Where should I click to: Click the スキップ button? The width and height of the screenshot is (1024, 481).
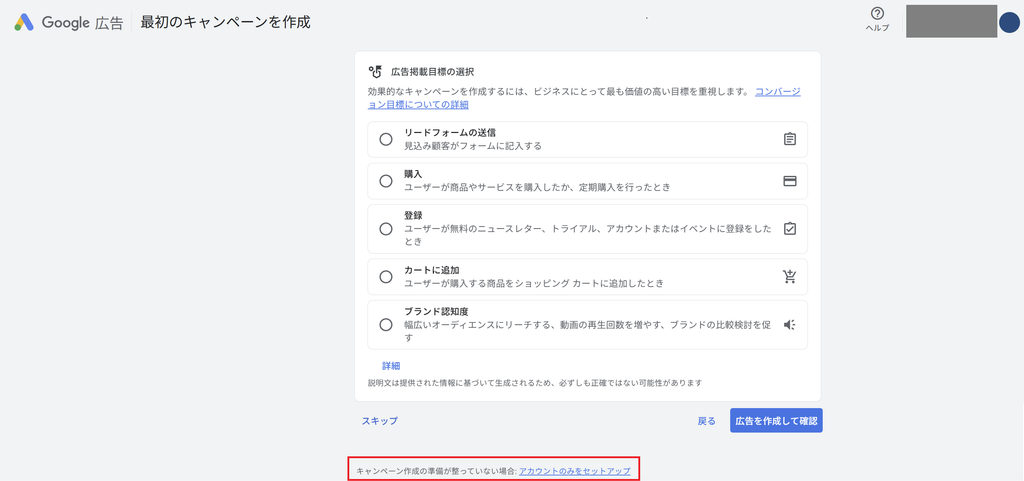(379, 421)
